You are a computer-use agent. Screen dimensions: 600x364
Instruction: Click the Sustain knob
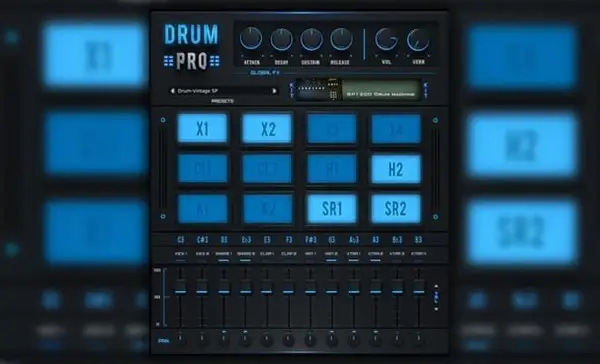click(311, 39)
